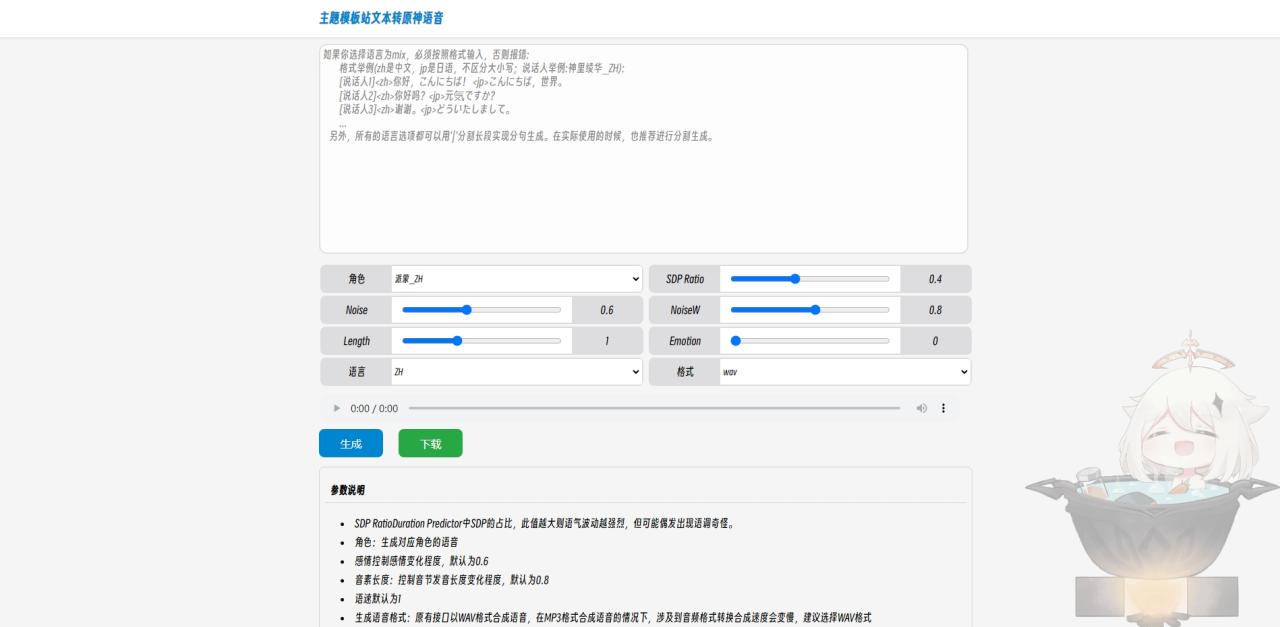Image resolution: width=1280 pixels, height=627 pixels.
Task: Open the 格式 format dropdown
Action: coord(845,372)
